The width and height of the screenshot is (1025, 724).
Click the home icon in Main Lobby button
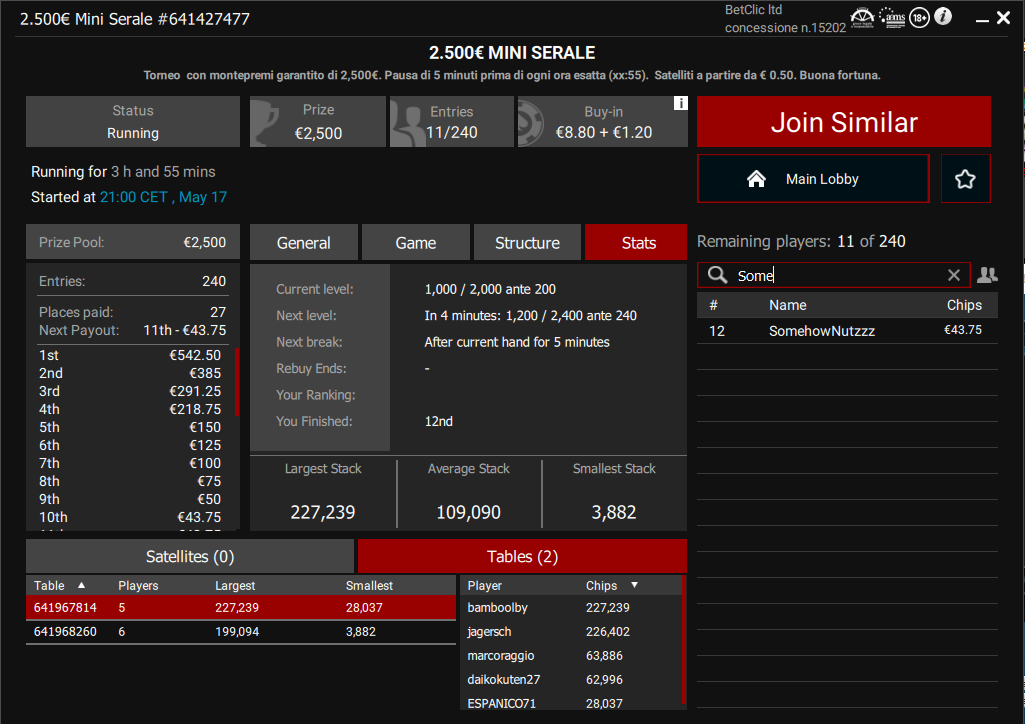(756, 179)
